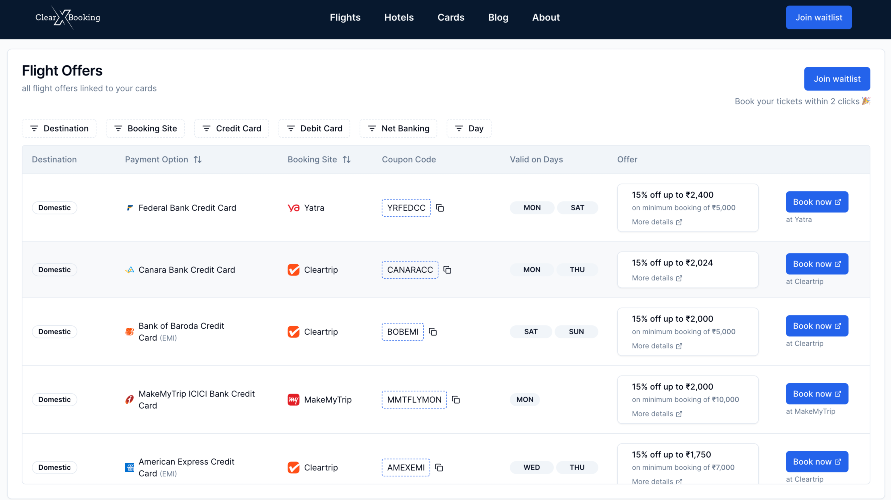Click the American Express card logo
891x500 pixels.
[130, 468]
